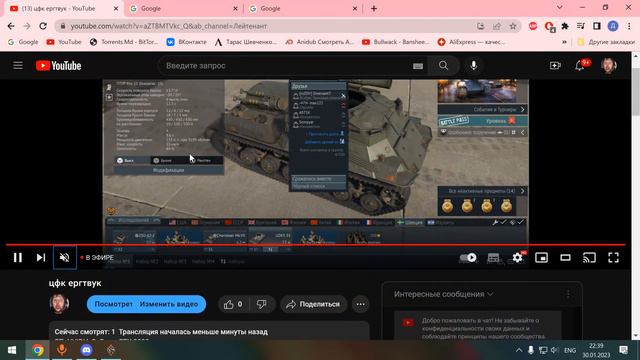Open player settings gear
This screenshot has height=360, width=640.
tap(517, 258)
